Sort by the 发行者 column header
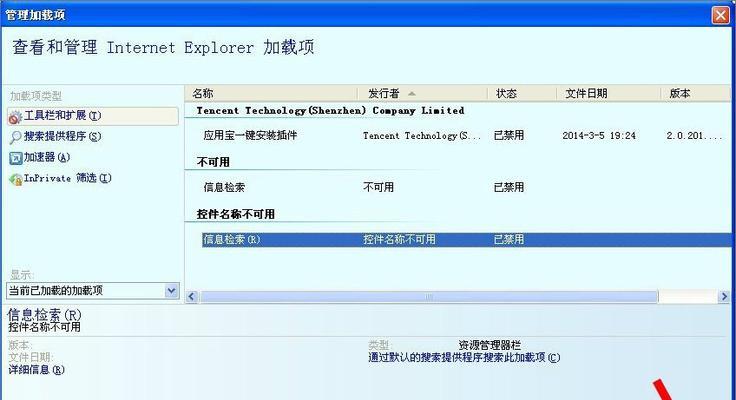Viewport: 736px width, 400px height. click(422, 93)
